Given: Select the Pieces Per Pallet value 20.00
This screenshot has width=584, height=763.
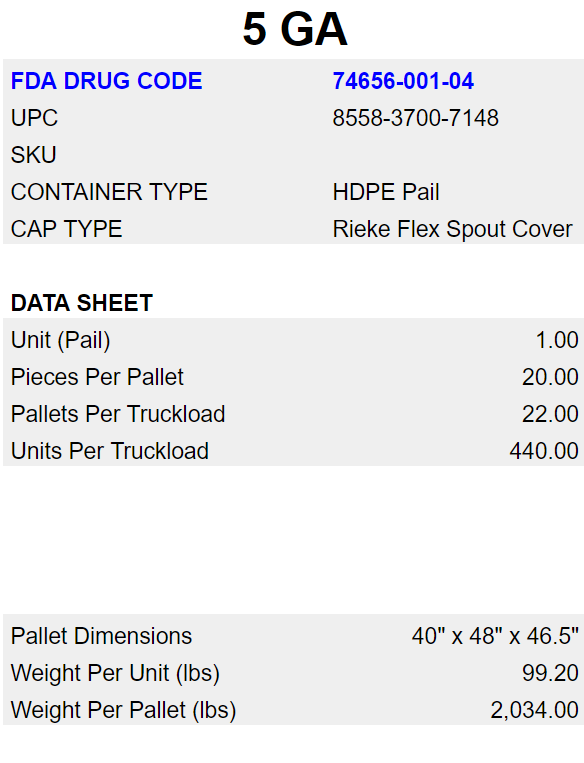Looking at the screenshot, I should click(550, 377).
